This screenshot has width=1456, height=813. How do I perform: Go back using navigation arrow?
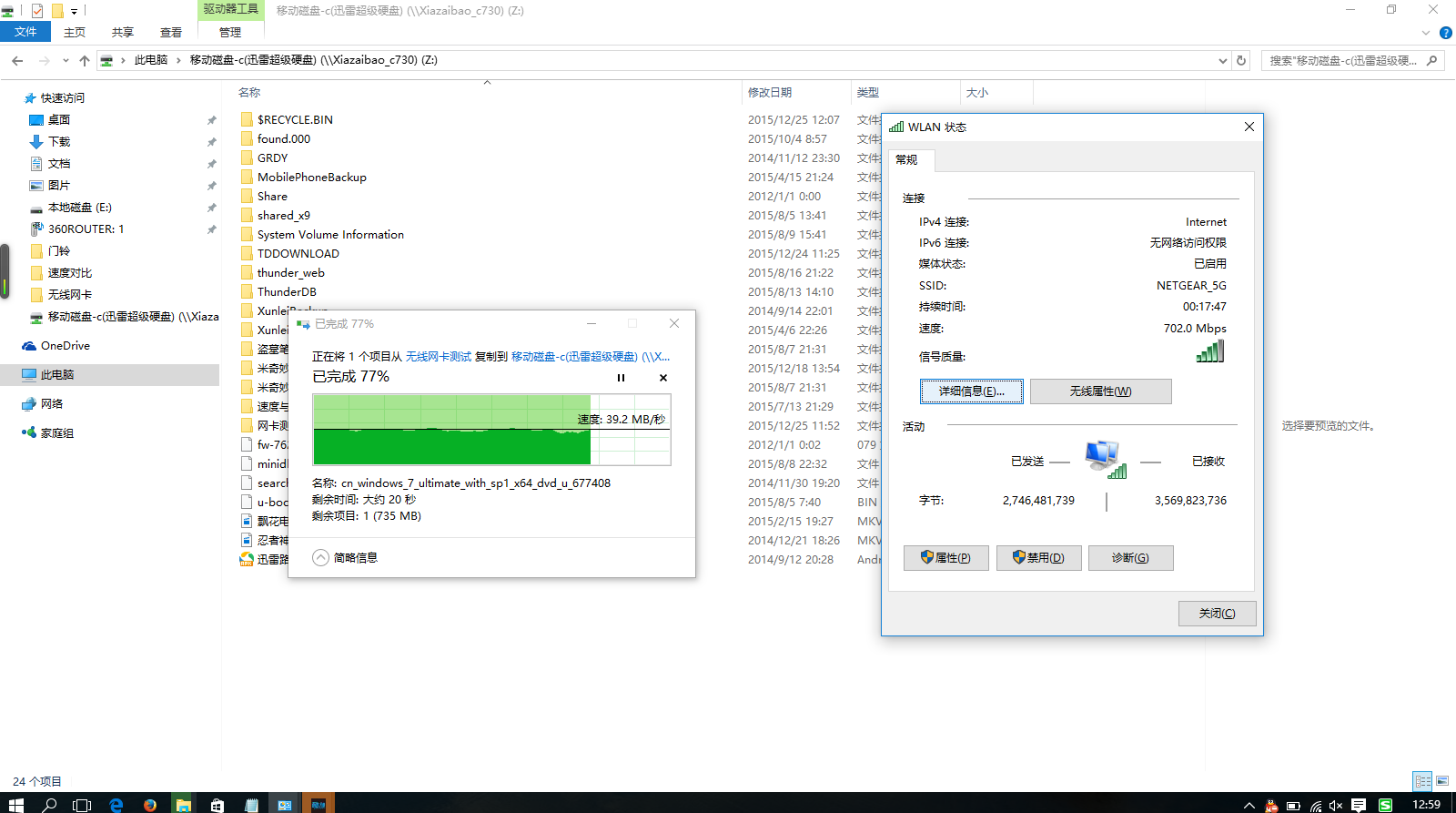[17, 60]
